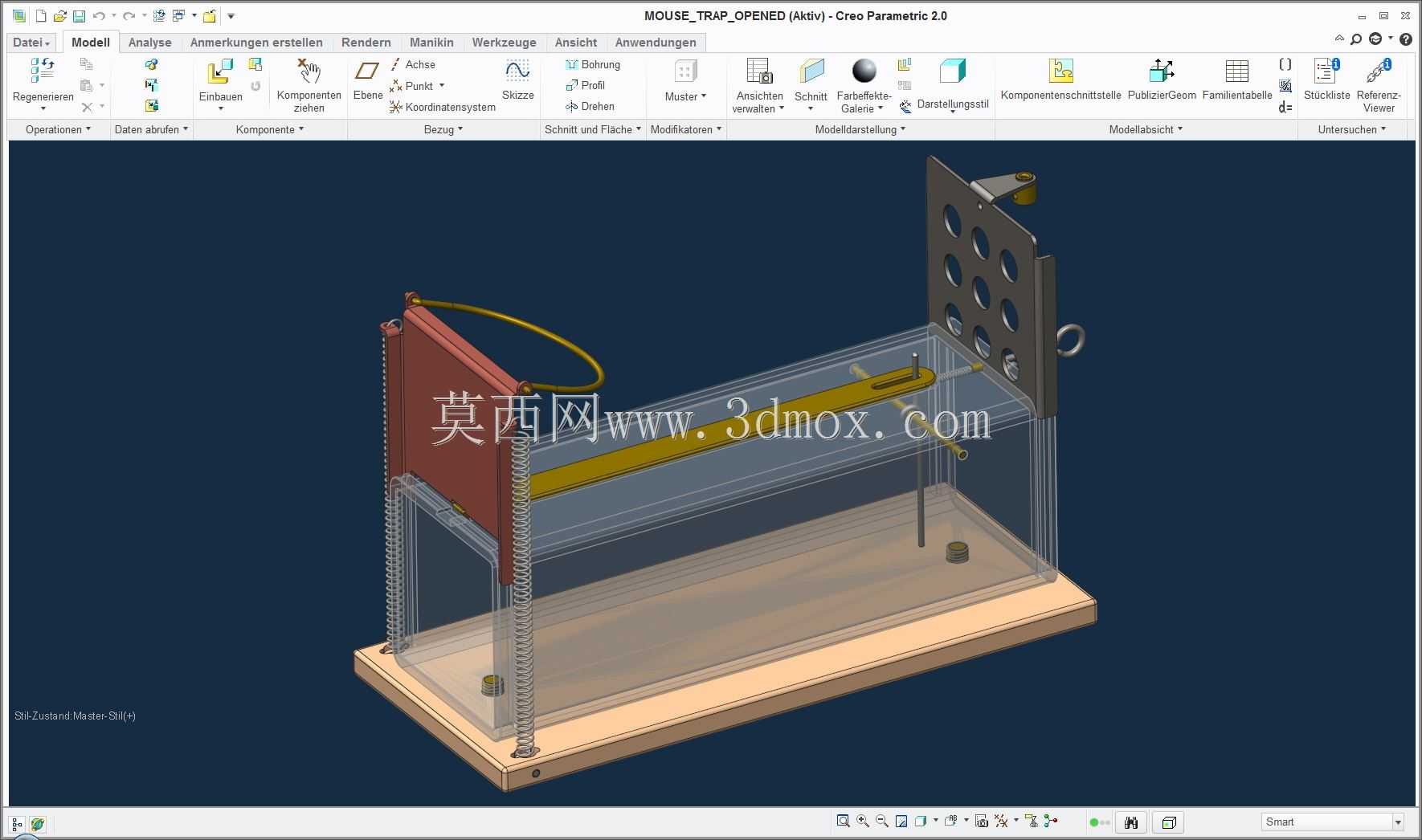This screenshot has height=840, width=1422.
Task: Expand the Modellabsicht group
Action: [1146, 129]
